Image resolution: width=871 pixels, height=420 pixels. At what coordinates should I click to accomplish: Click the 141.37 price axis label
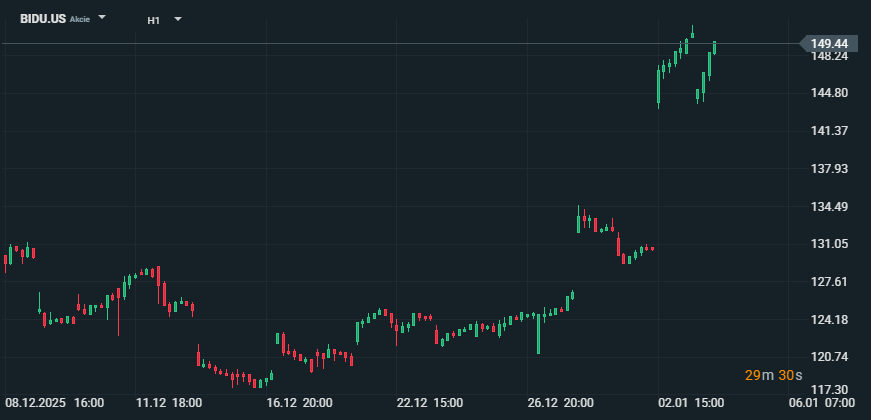click(x=829, y=131)
